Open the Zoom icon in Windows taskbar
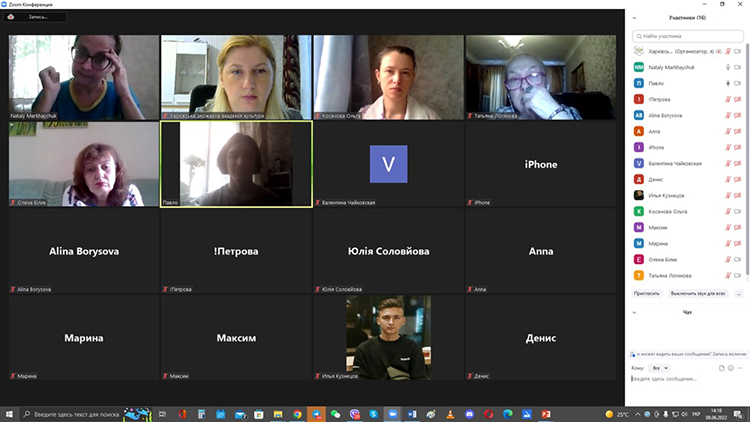 (393, 414)
